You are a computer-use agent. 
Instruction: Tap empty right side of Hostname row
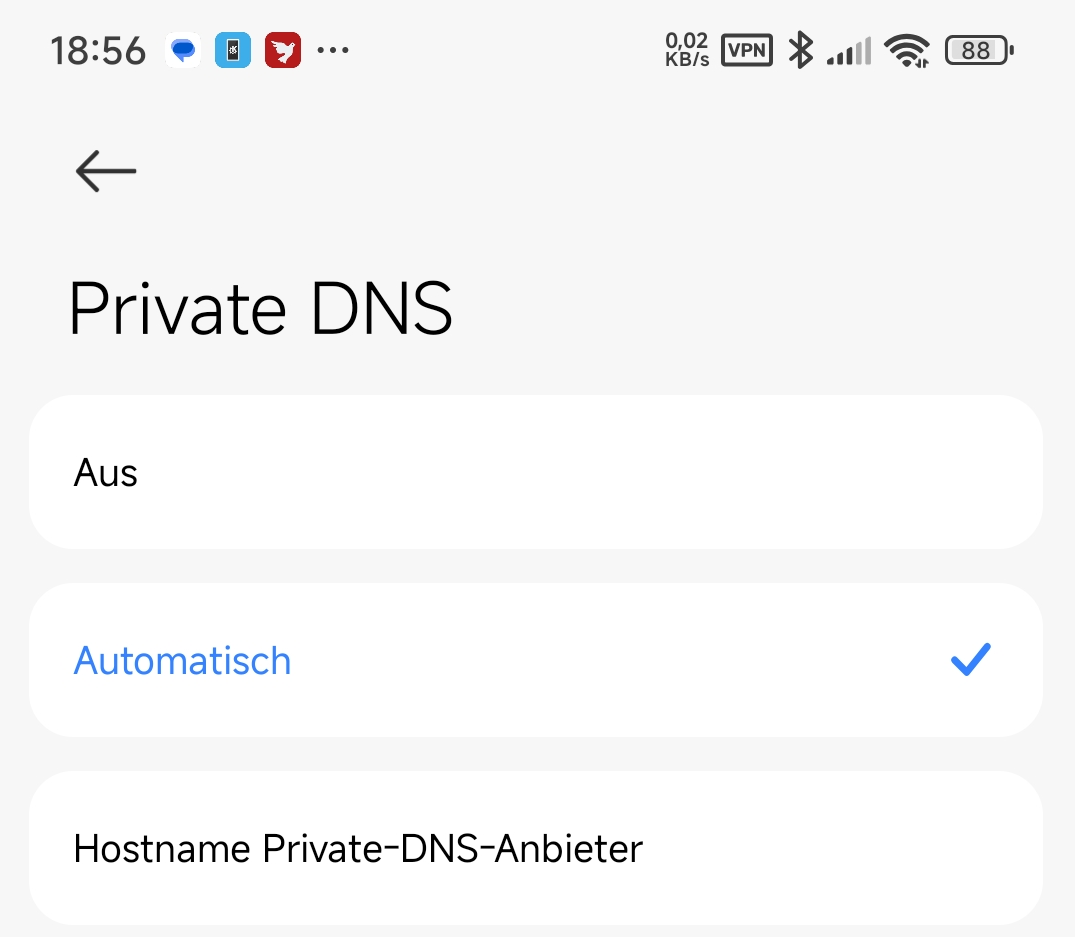pos(843,848)
